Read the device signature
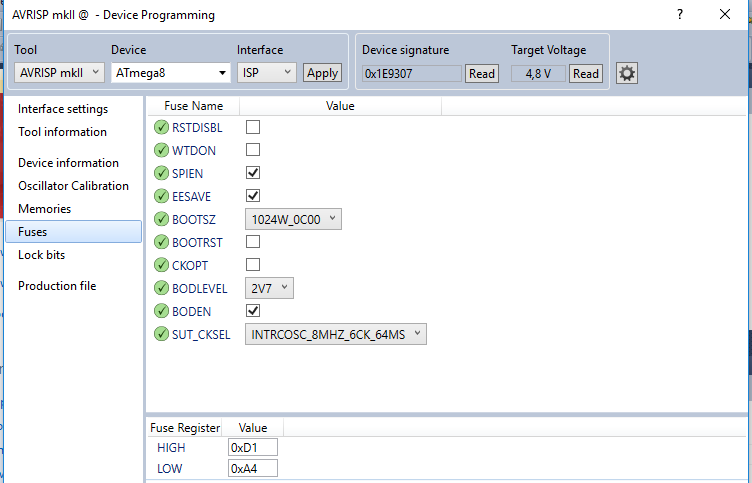This screenshot has height=483, width=752. (482, 73)
